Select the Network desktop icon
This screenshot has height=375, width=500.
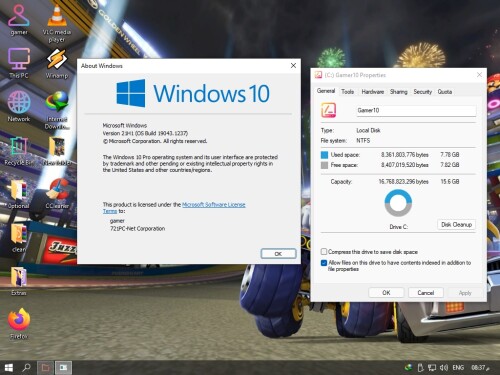pyautogui.click(x=19, y=106)
